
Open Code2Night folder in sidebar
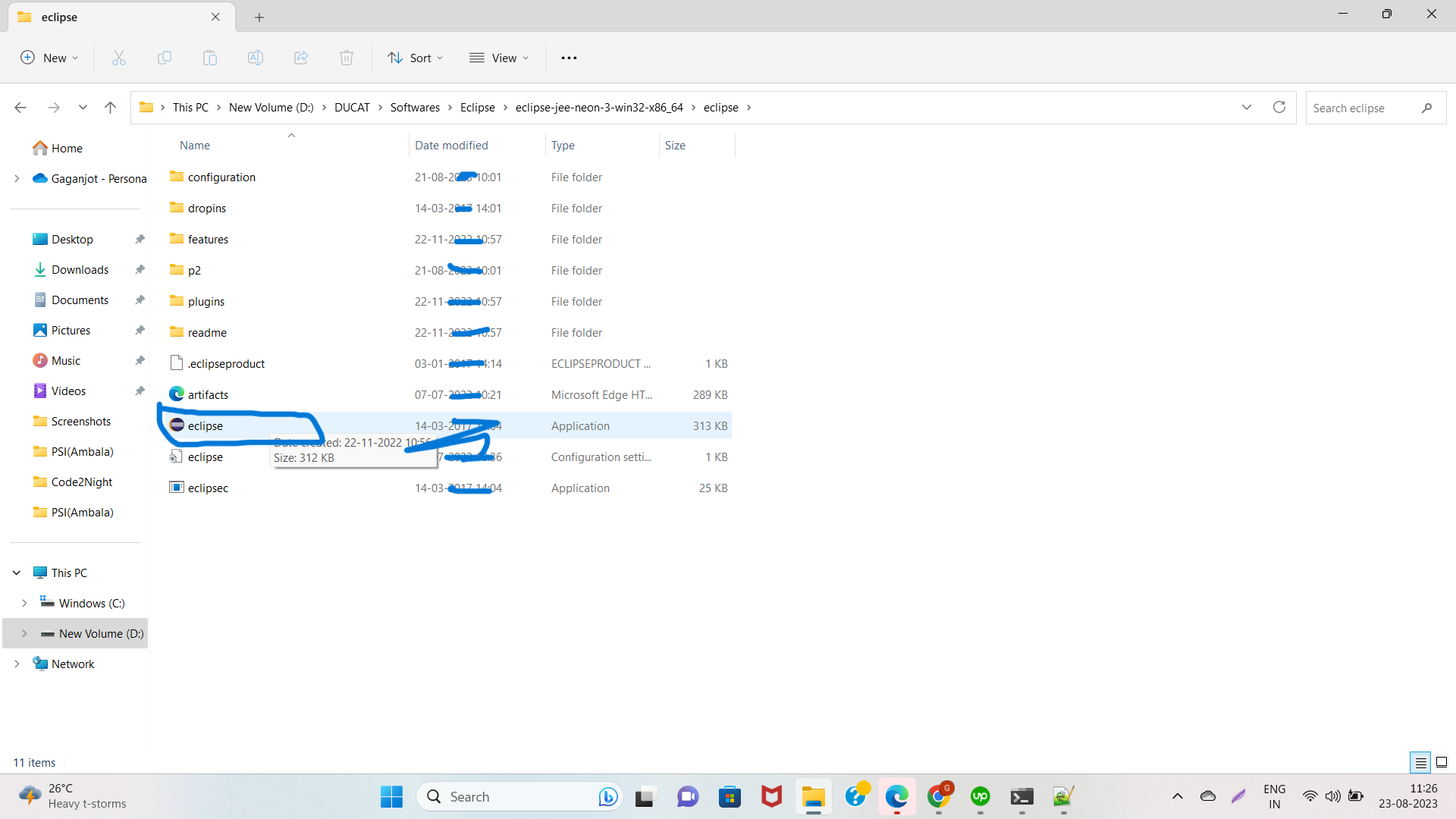[x=73, y=482]
